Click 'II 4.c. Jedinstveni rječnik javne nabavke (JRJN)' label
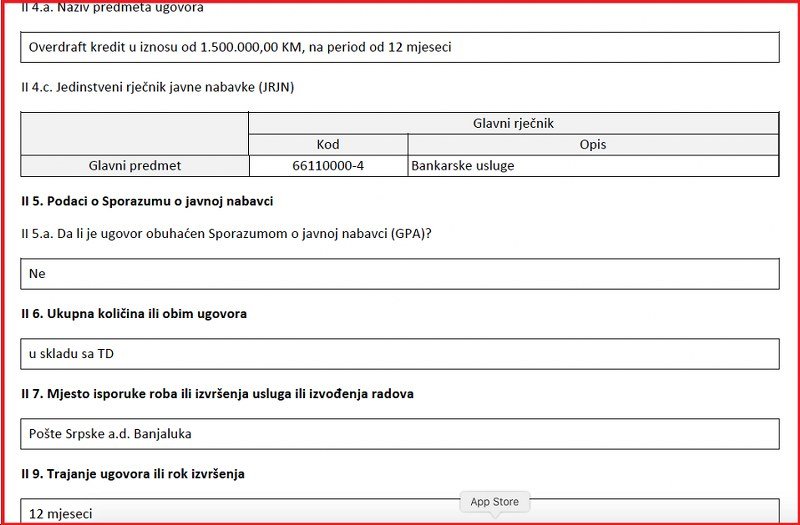The image size is (800, 525). 158,87
